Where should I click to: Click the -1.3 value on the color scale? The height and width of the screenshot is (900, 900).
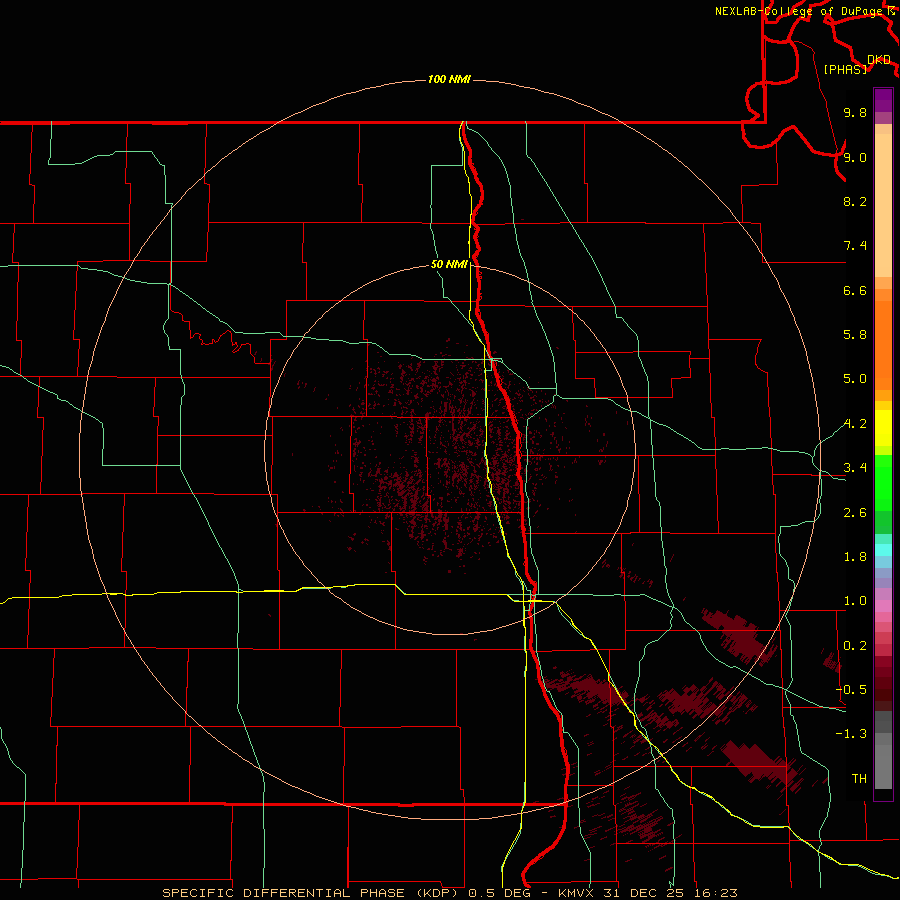(851, 734)
